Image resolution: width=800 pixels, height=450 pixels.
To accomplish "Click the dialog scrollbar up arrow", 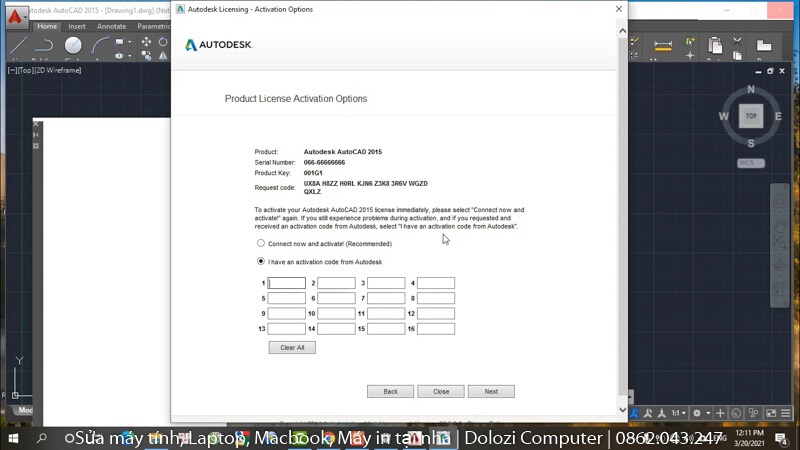I will pos(622,31).
